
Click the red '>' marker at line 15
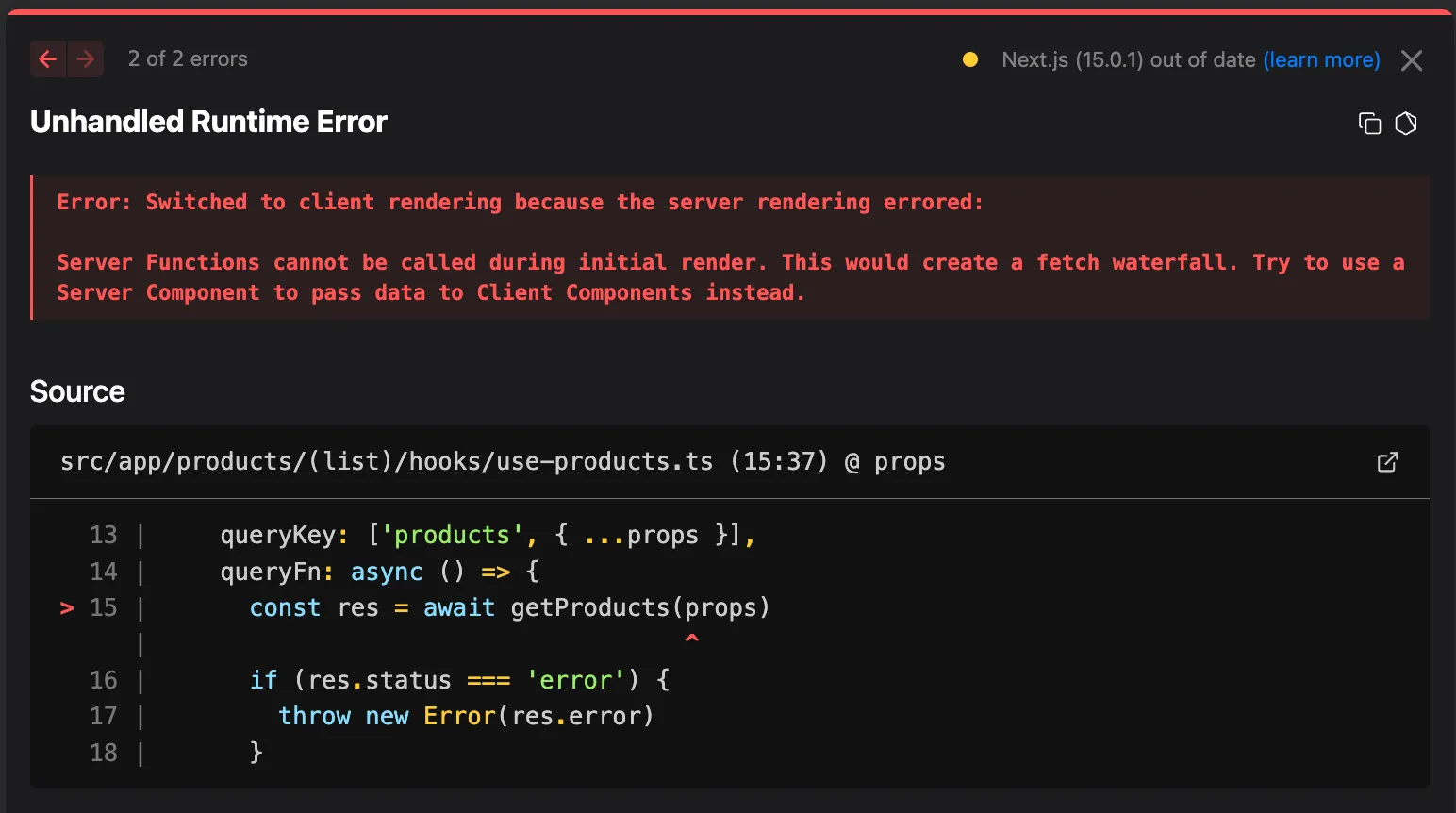click(x=67, y=608)
